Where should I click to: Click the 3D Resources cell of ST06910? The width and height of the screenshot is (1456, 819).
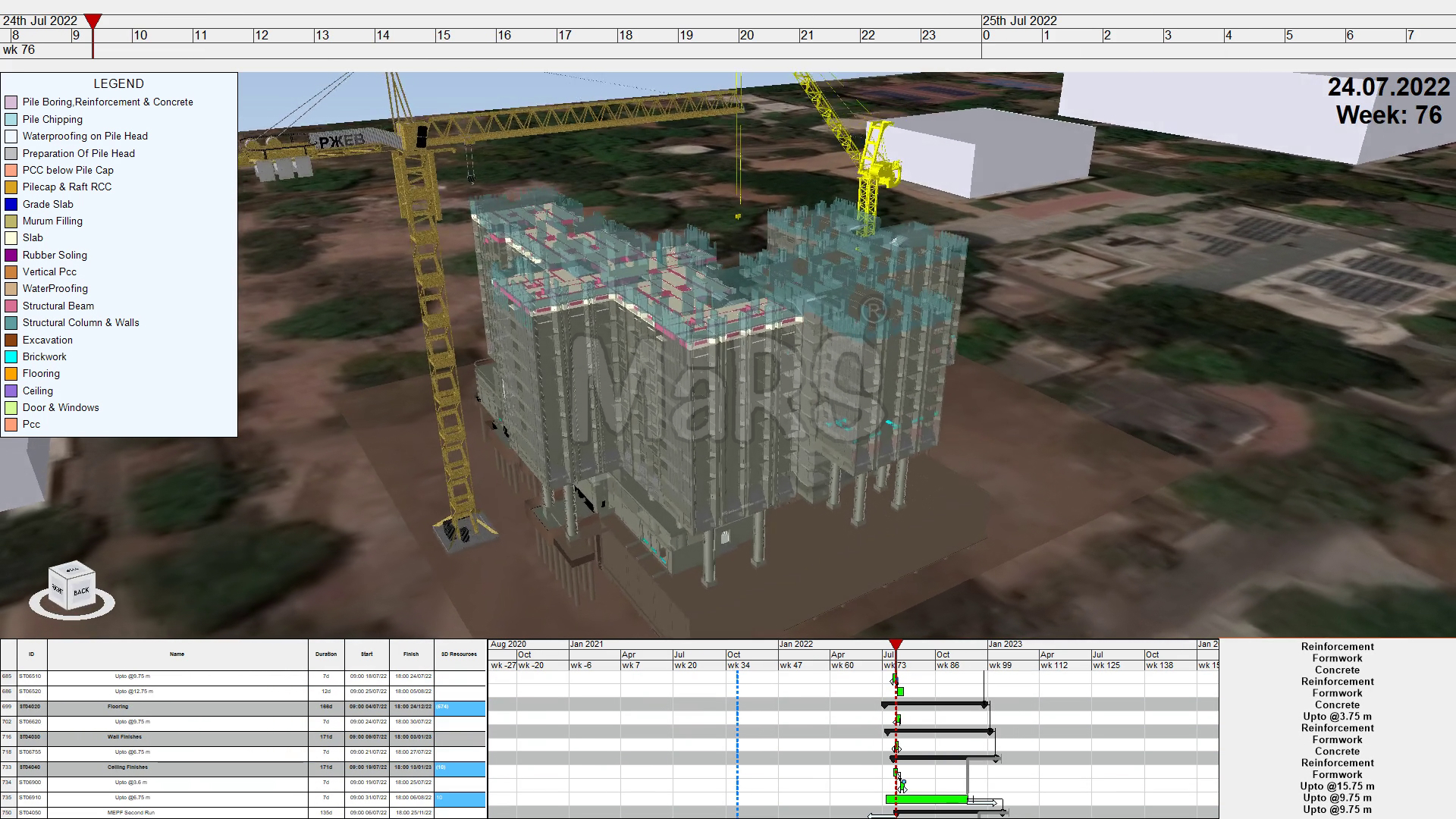(x=460, y=799)
